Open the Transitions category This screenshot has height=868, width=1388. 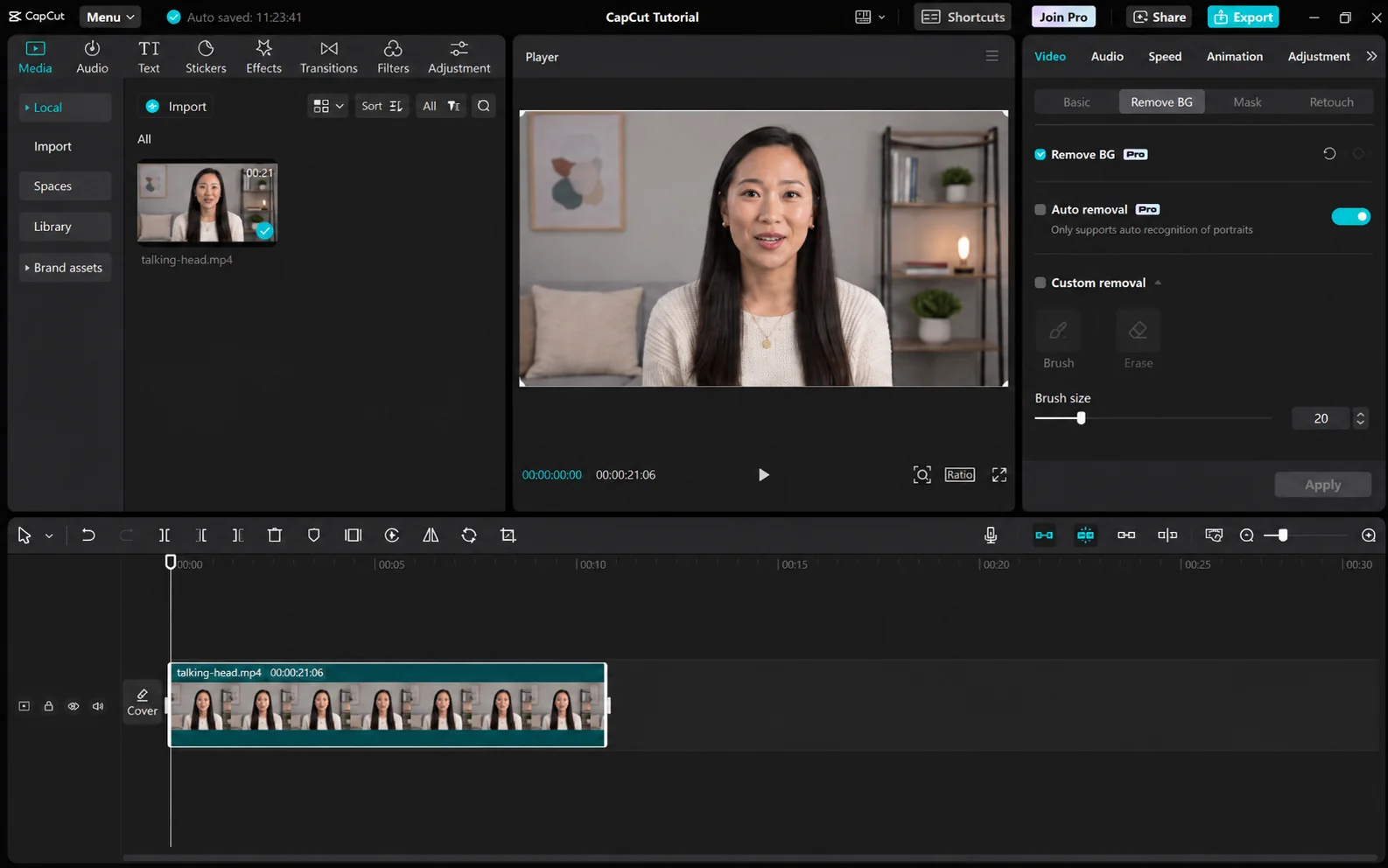[x=328, y=57]
